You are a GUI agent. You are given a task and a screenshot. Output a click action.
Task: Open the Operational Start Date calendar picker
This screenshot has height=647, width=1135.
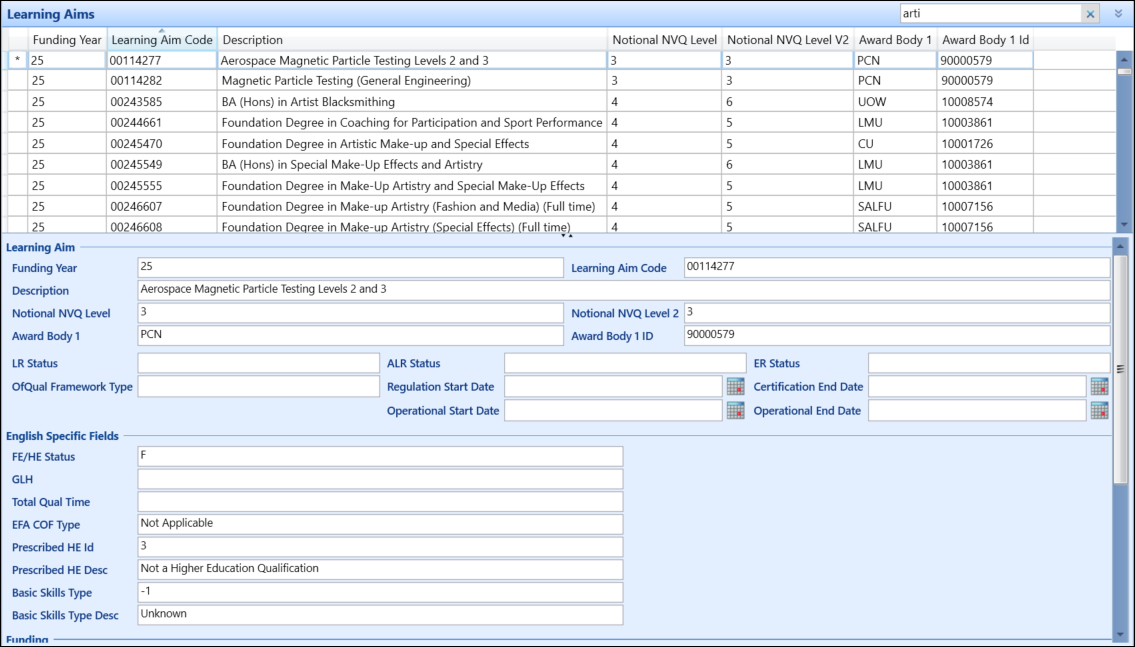coord(735,410)
